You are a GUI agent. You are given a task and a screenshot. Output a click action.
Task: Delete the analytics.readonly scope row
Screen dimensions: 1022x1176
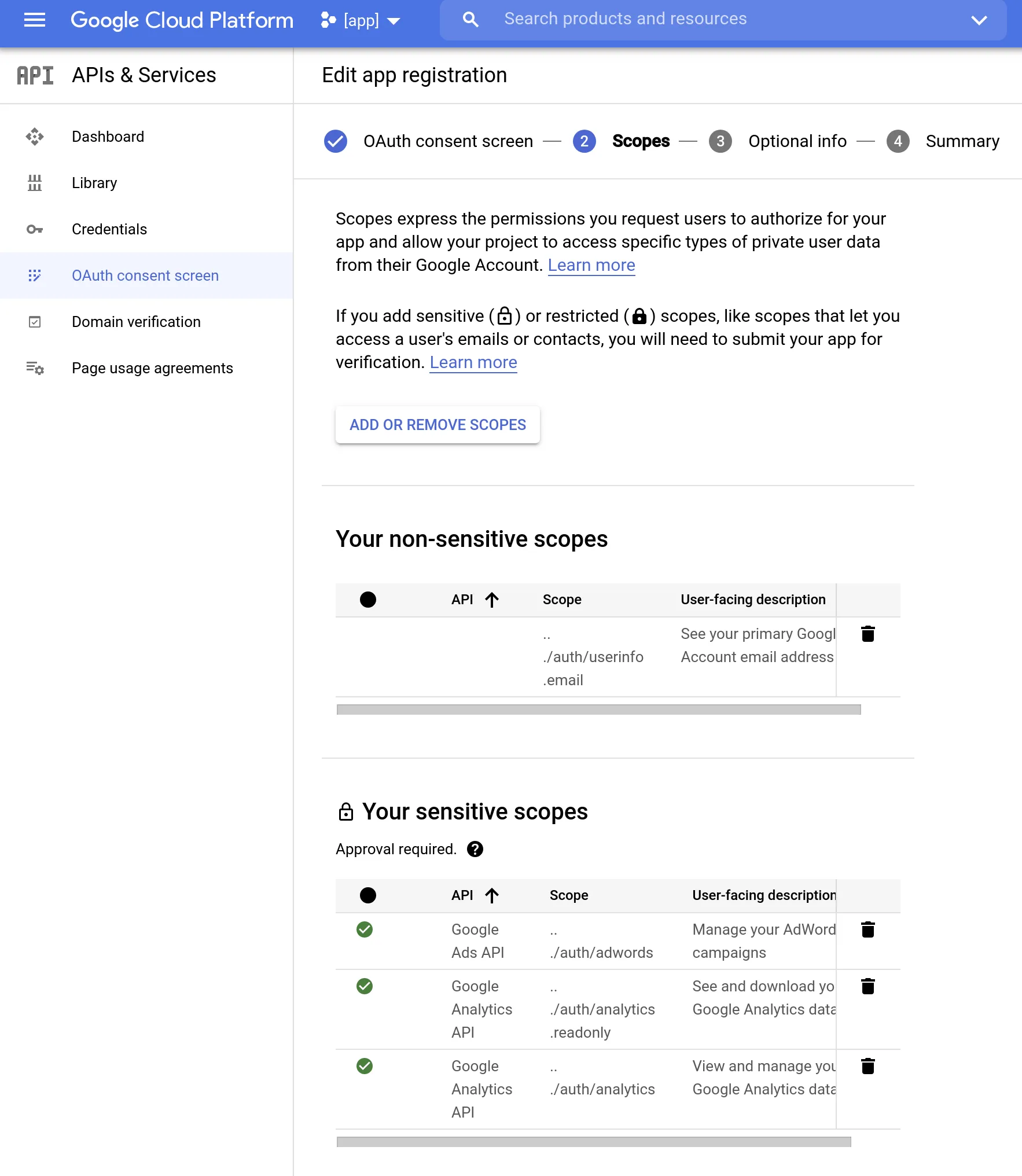(x=867, y=986)
